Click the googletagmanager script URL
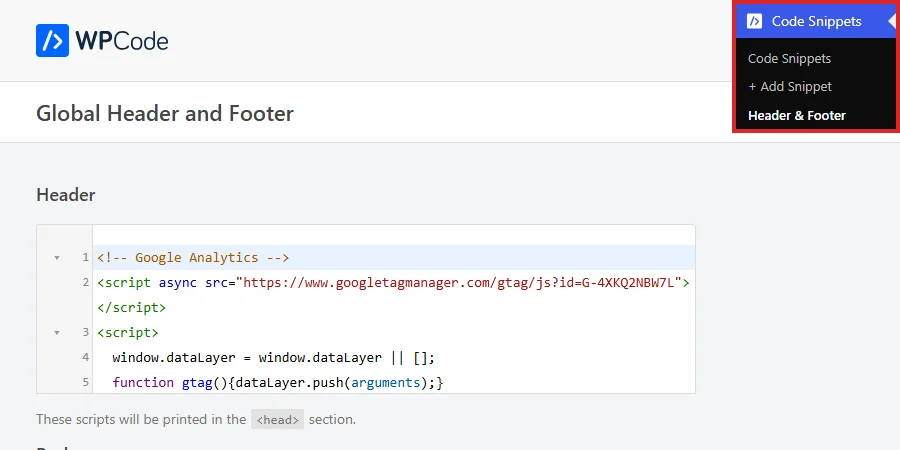 tap(461, 282)
